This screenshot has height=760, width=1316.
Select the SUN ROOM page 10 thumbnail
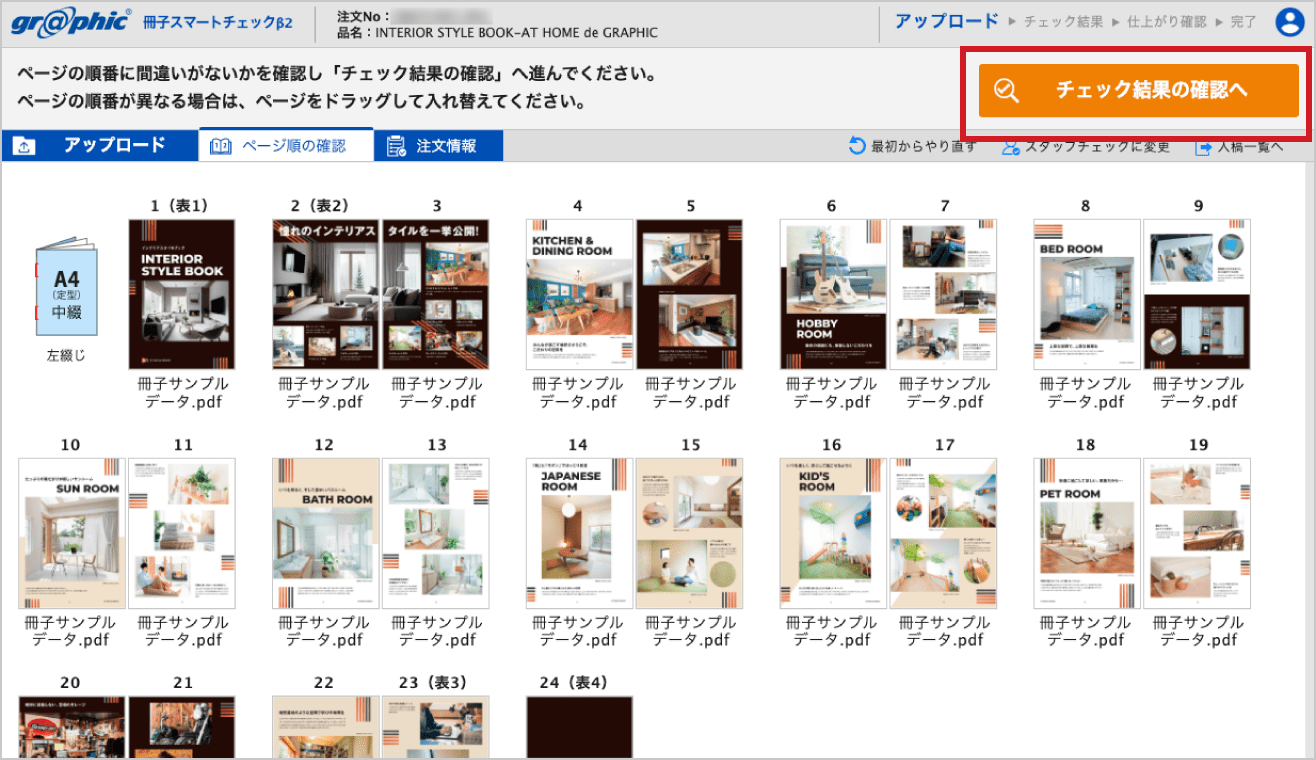tap(72, 533)
